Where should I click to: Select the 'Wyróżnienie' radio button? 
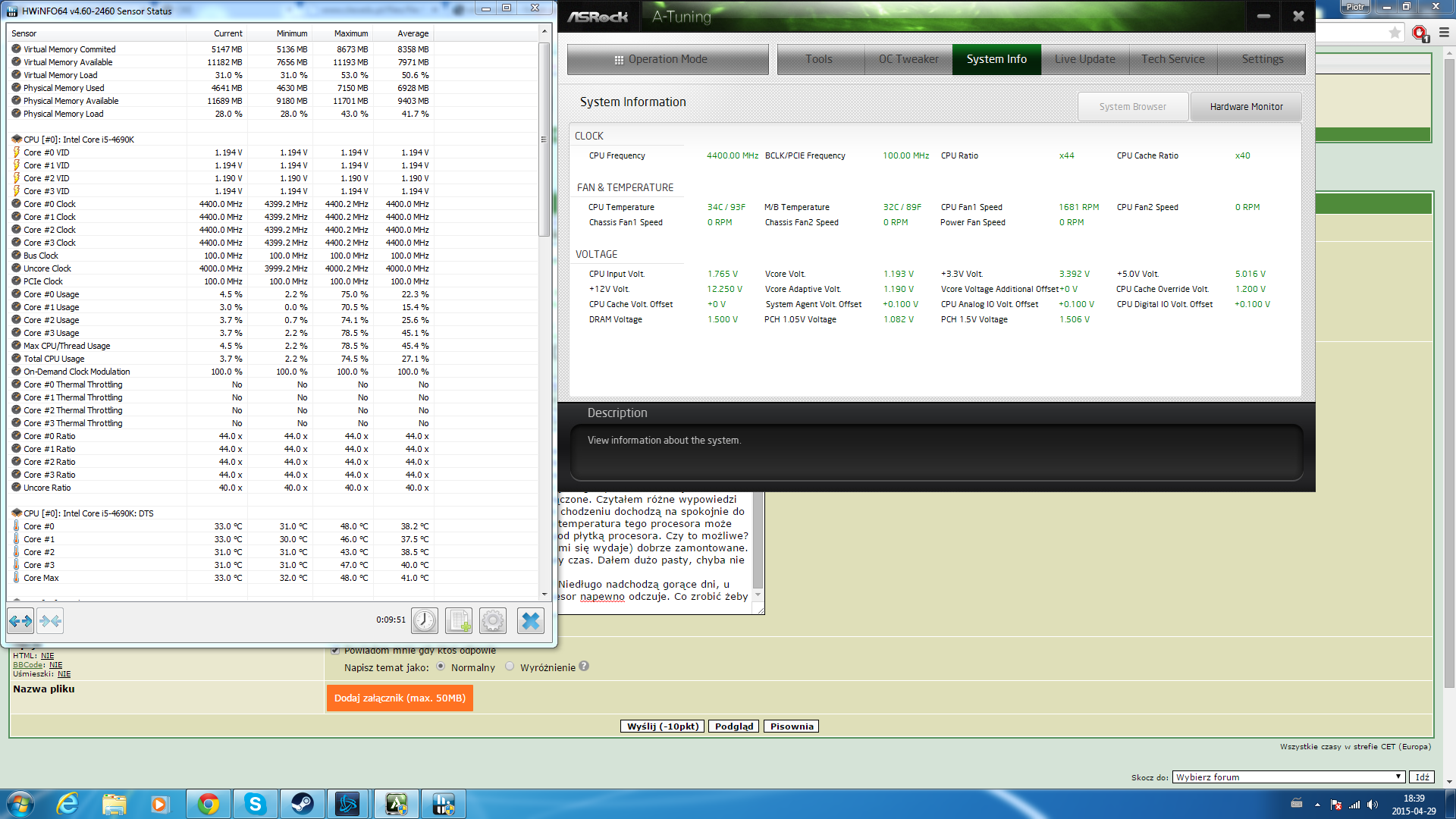click(x=510, y=667)
